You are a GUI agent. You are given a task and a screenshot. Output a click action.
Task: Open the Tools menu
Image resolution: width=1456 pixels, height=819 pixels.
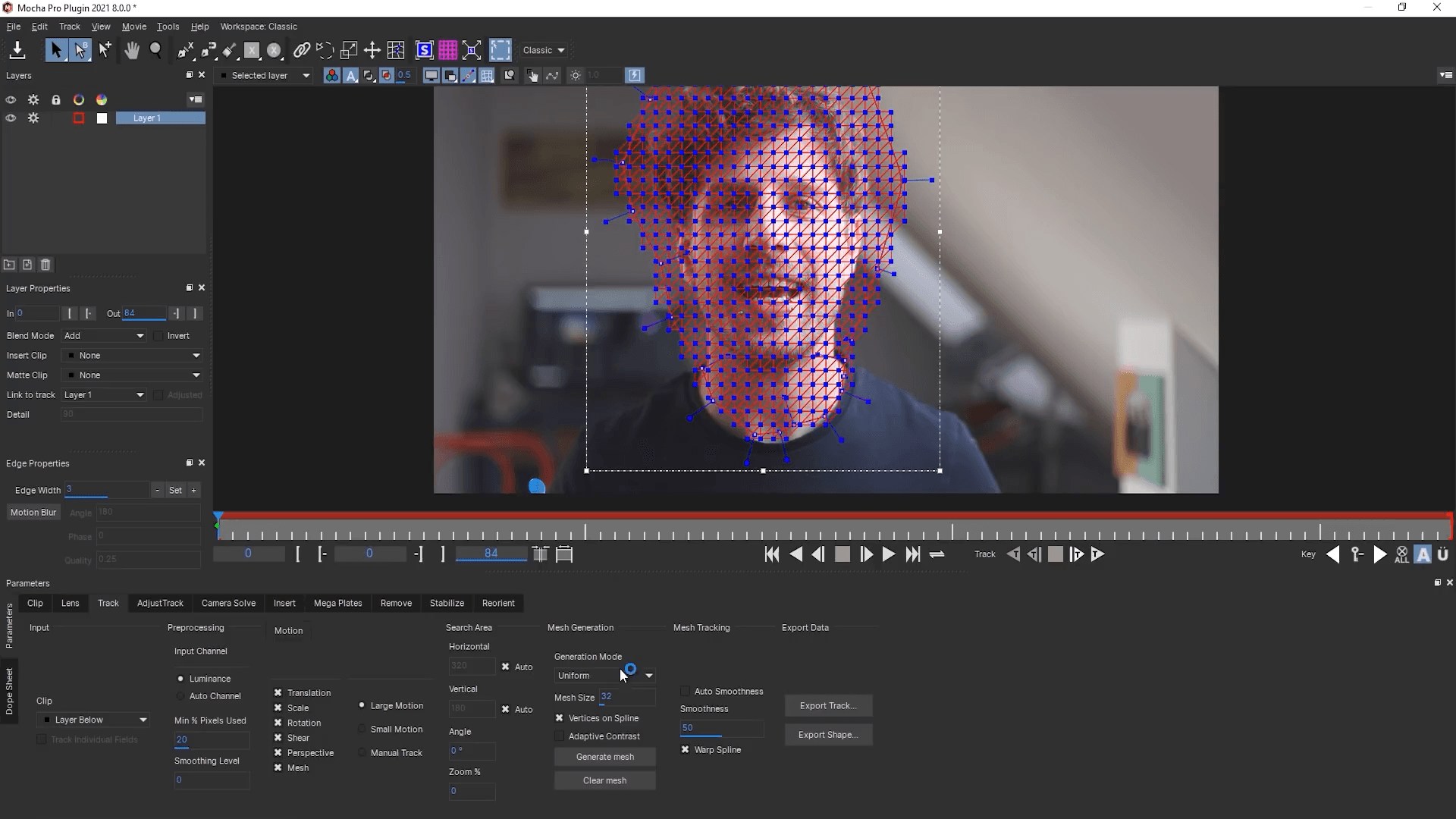(168, 27)
